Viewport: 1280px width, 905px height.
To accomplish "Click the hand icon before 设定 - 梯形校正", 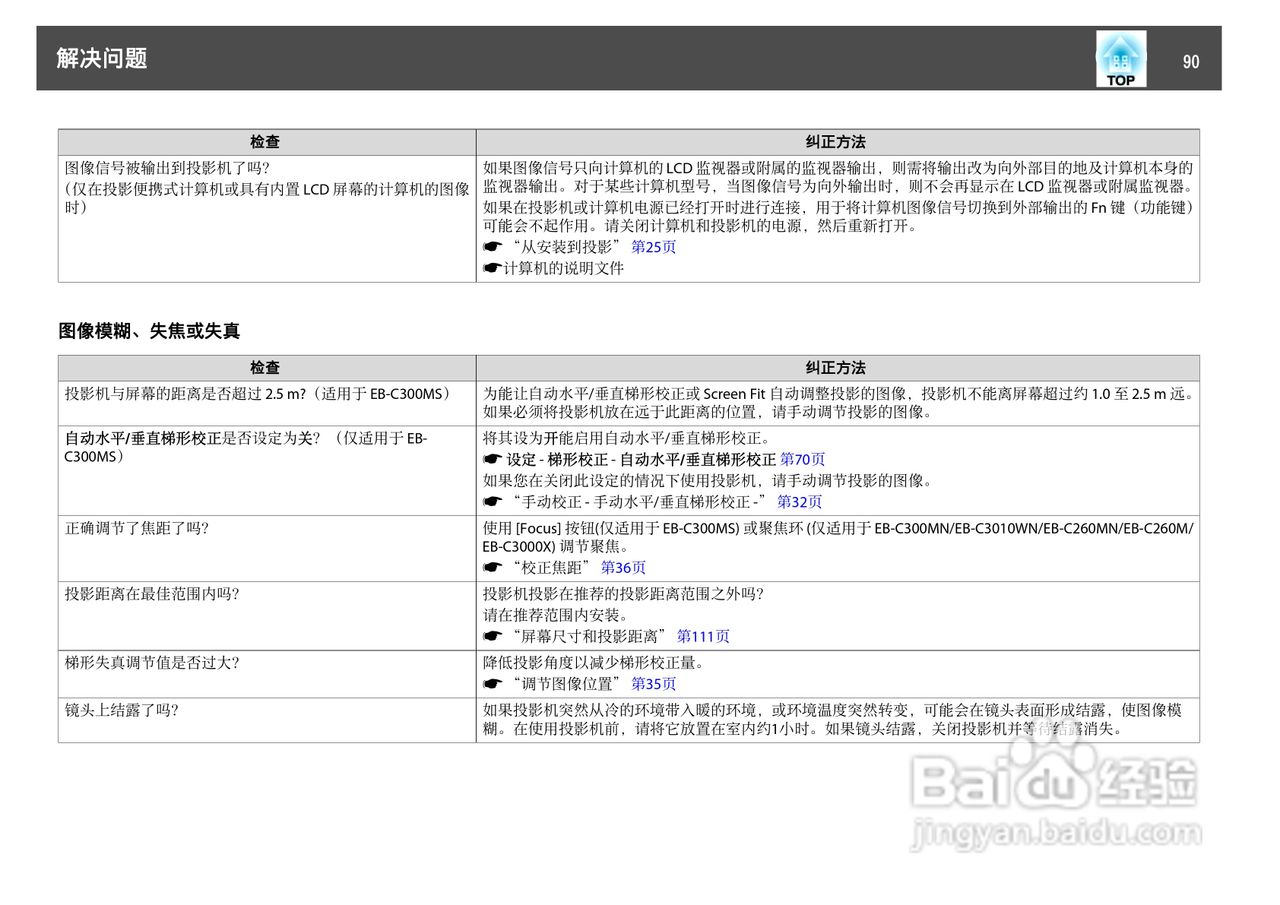I will click(x=492, y=460).
